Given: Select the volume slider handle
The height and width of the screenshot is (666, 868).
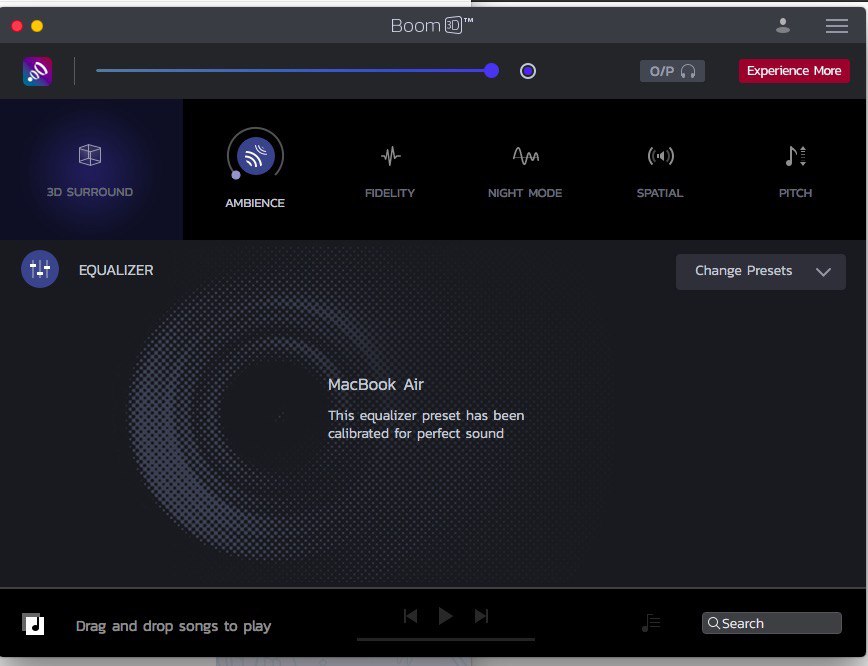Looking at the screenshot, I should click(x=491, y=70).
